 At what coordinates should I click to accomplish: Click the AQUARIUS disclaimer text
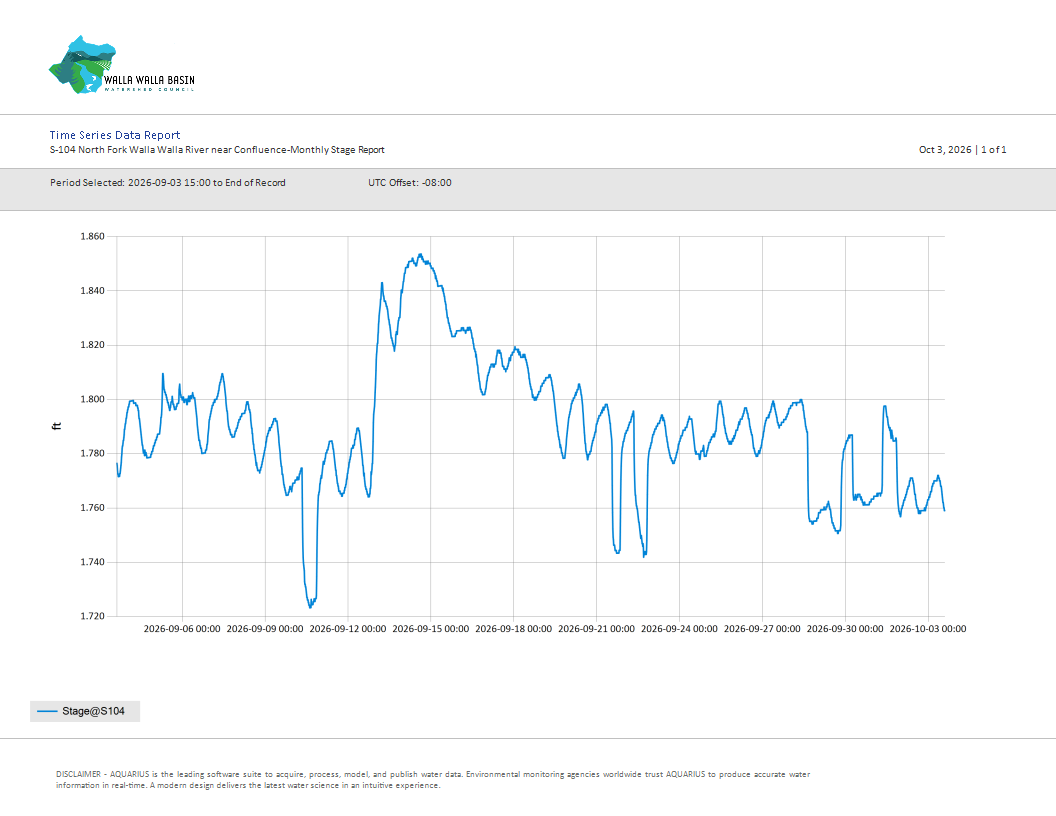click(433, 780)
